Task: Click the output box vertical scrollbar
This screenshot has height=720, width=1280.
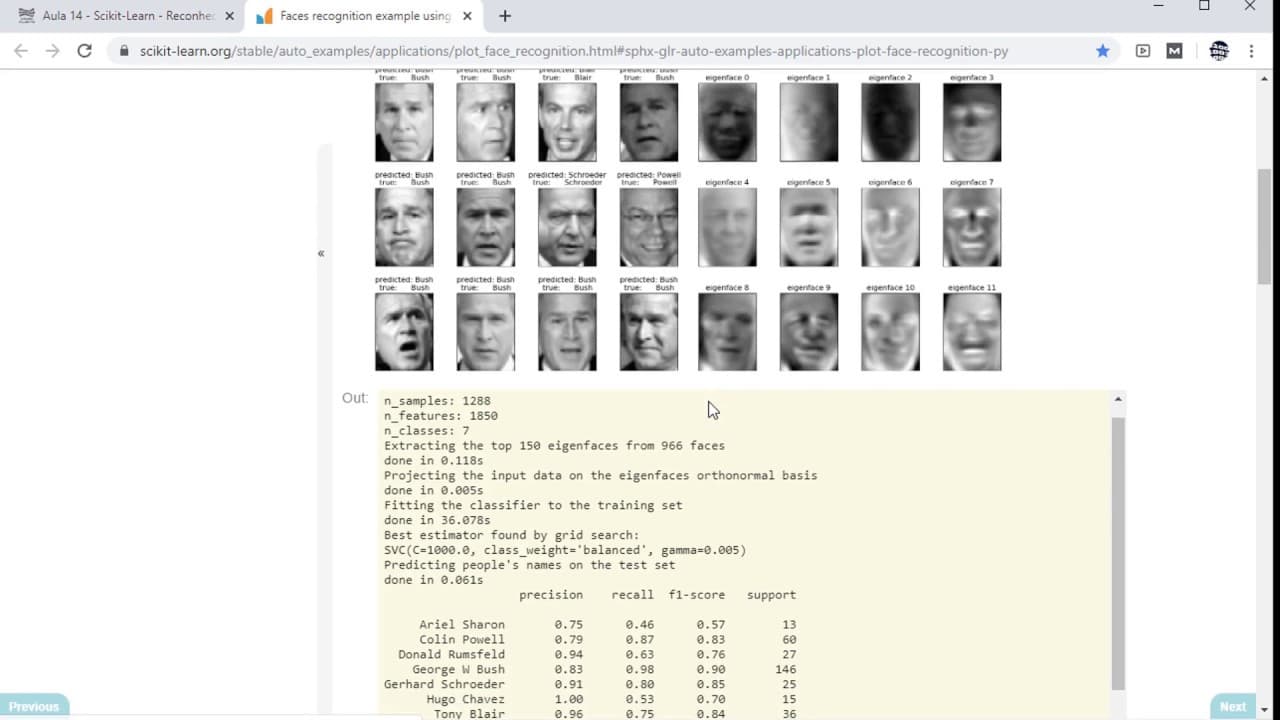Action: coord(1118,552)
